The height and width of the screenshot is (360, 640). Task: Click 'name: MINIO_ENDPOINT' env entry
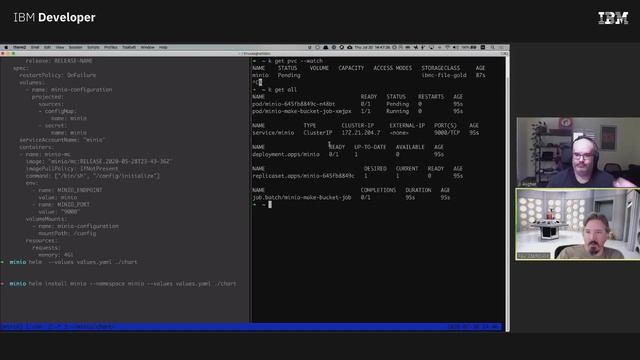click(70, 190)
